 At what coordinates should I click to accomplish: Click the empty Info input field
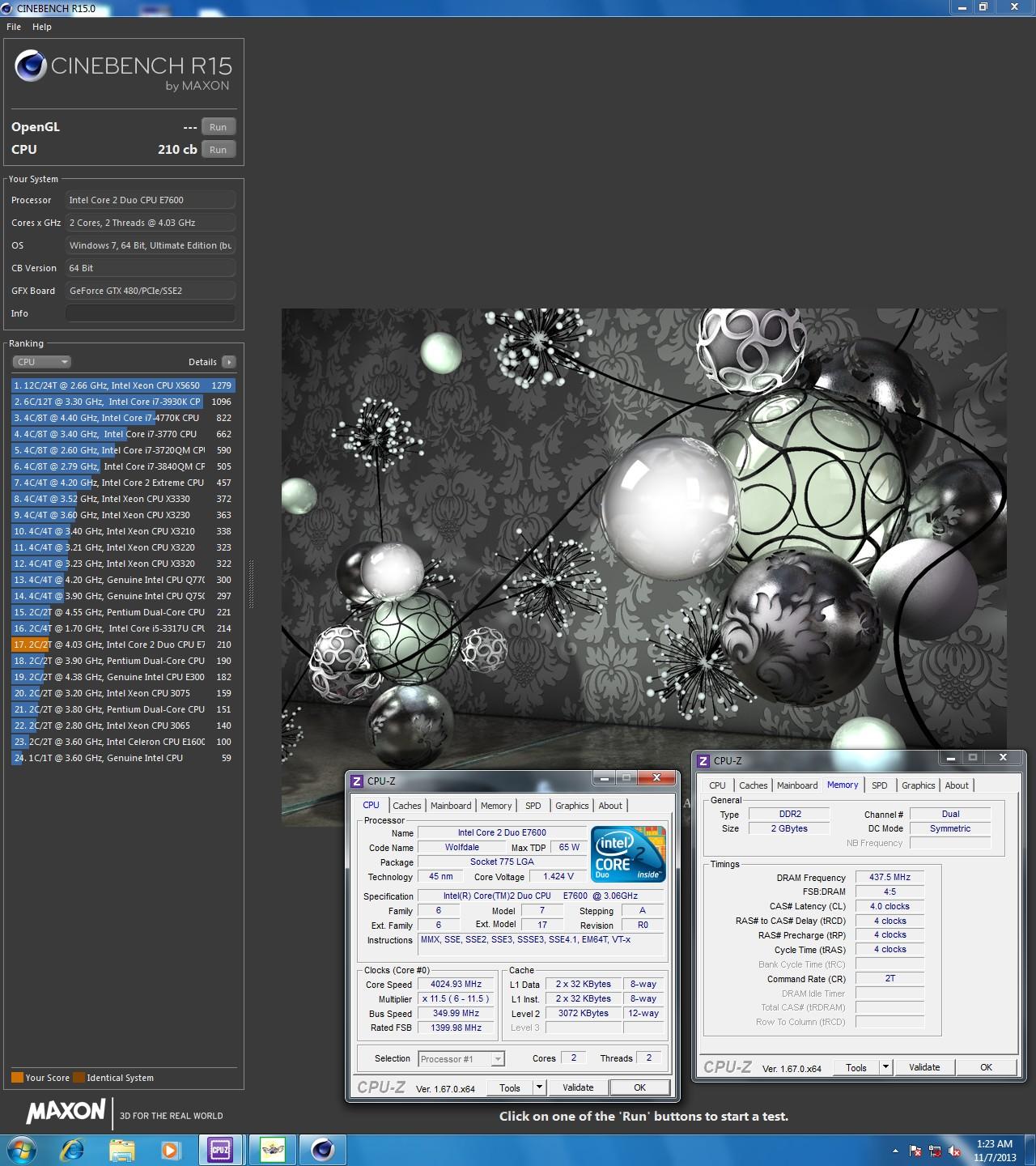(x=151, y=313)
